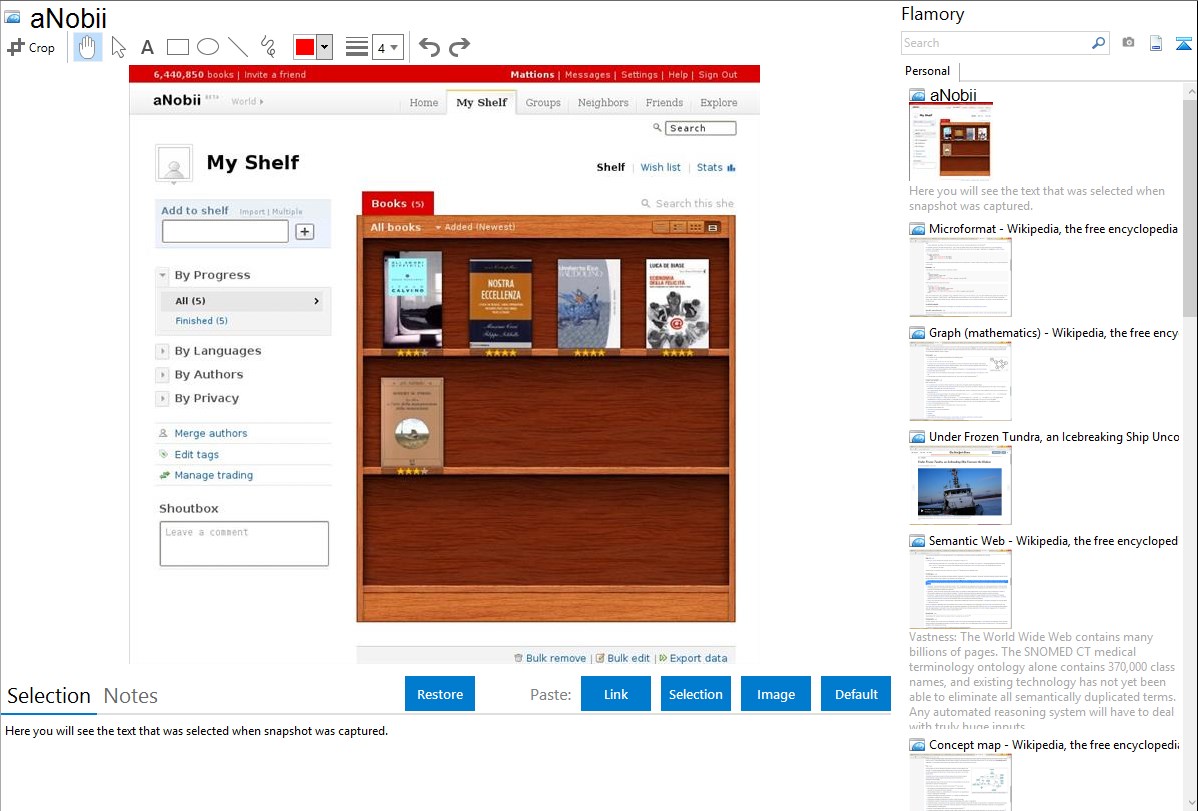
Task: Open the My Shelf page tab
Action: (481, 102)
